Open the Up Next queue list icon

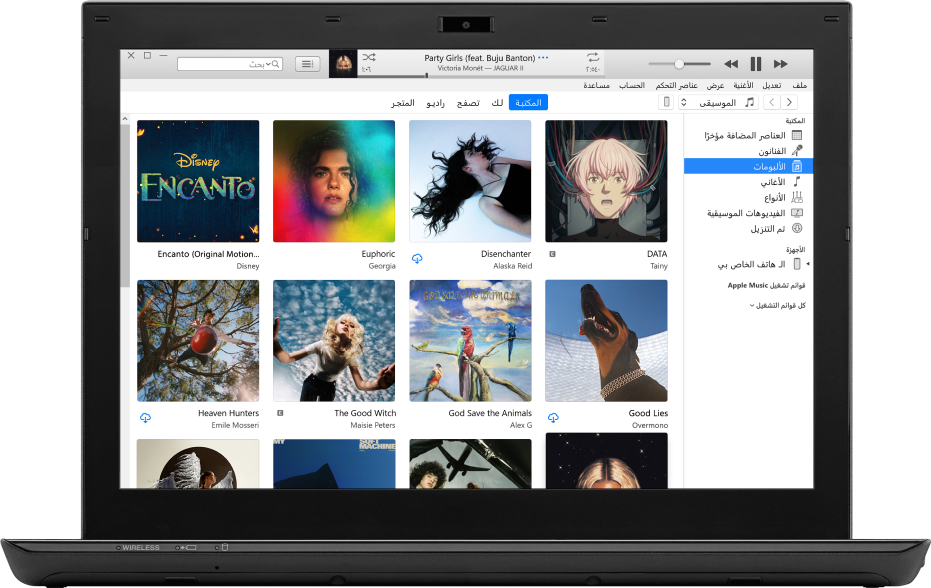coord(307,63)
